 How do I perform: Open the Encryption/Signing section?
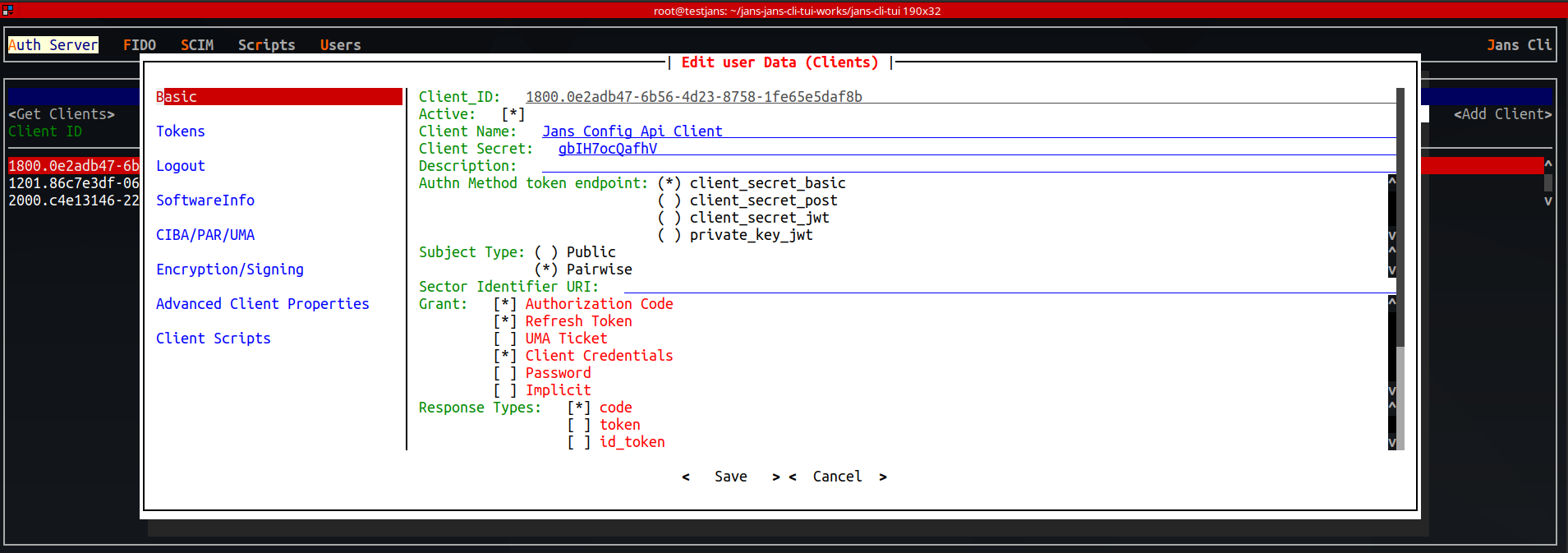pyautogui.click(x=230, y=270)
